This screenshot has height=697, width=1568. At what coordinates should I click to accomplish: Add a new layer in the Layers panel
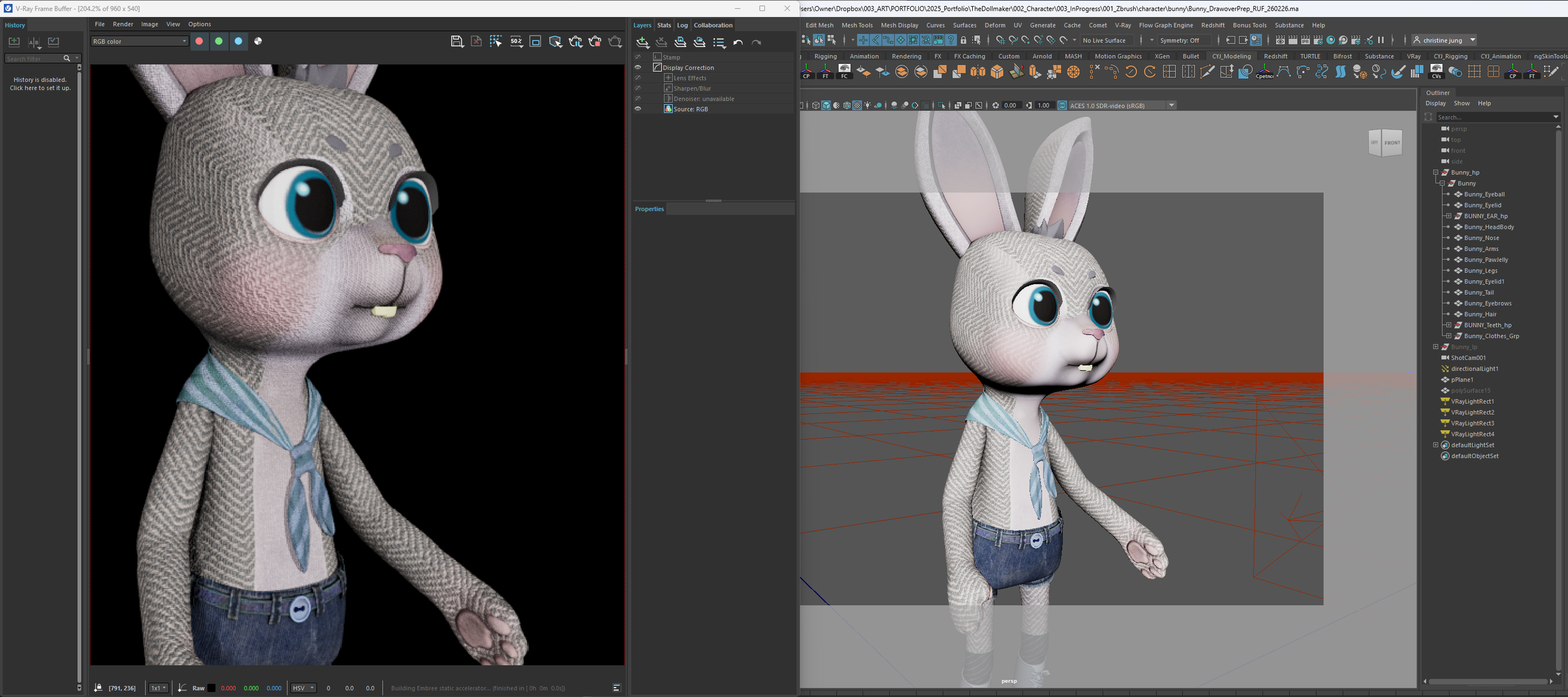(642, 42)
